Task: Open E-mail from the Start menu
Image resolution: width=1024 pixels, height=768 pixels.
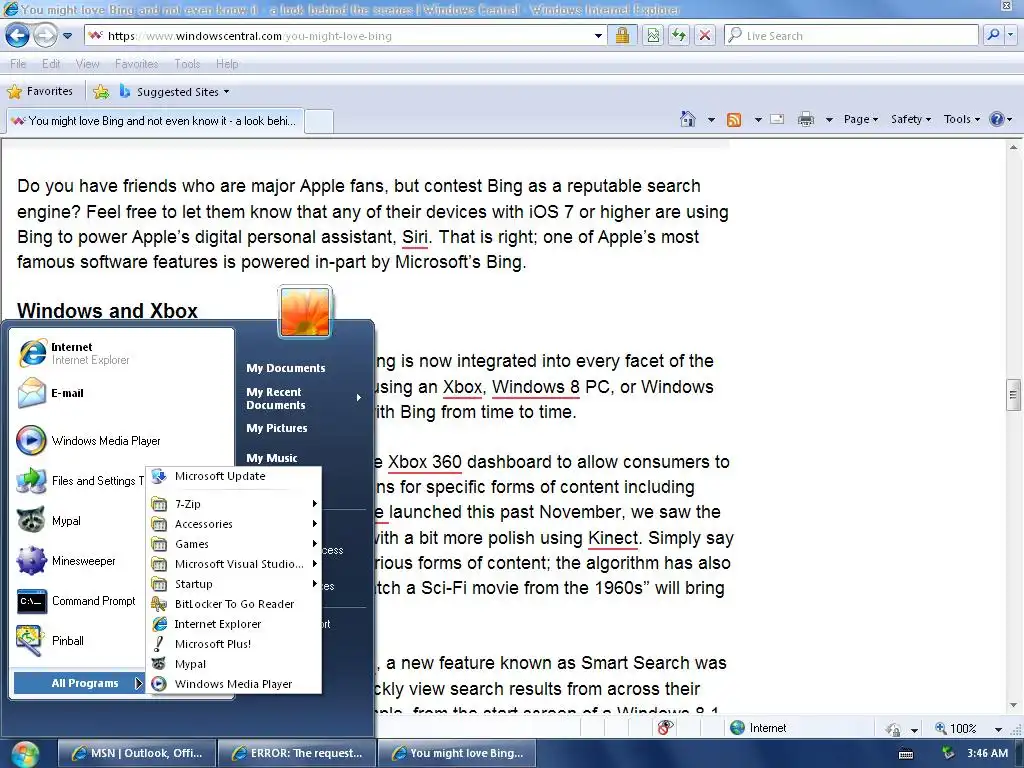Action: (121, 393)
